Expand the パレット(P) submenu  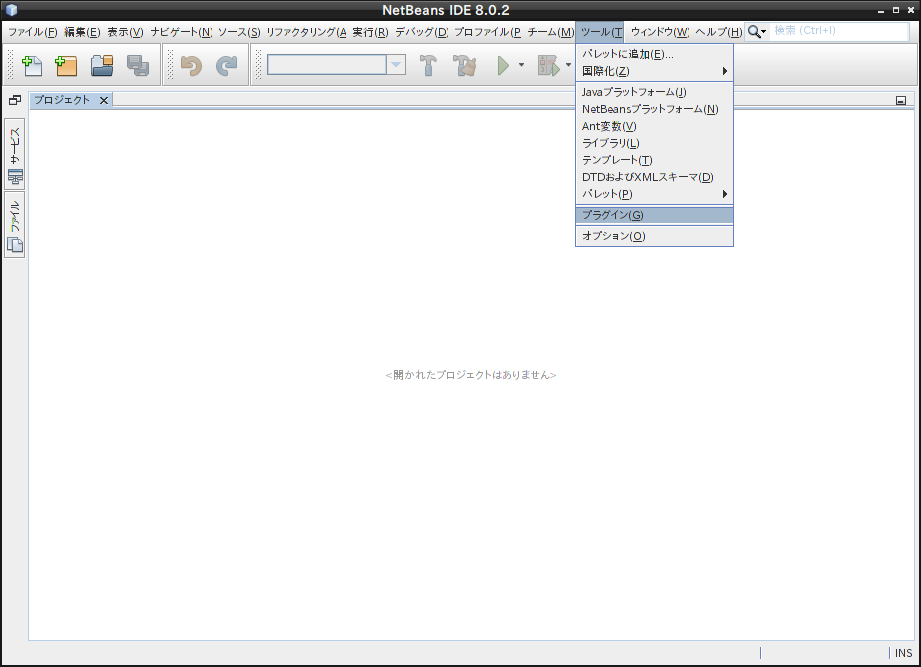(654, 194)
